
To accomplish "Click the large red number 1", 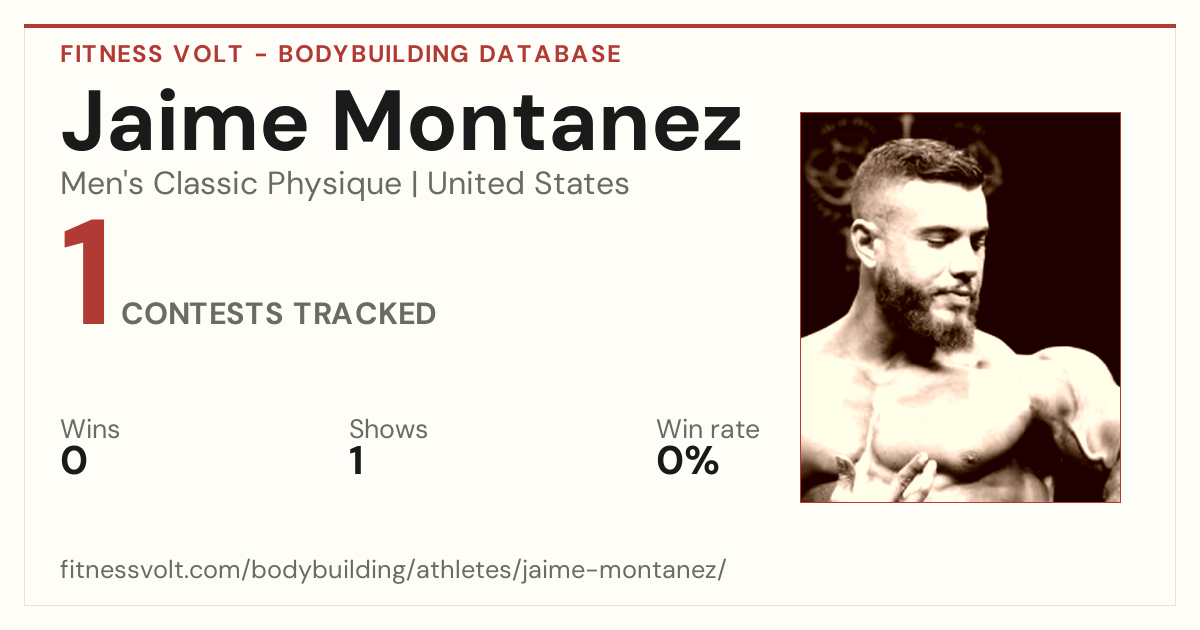I will (84, 274).
